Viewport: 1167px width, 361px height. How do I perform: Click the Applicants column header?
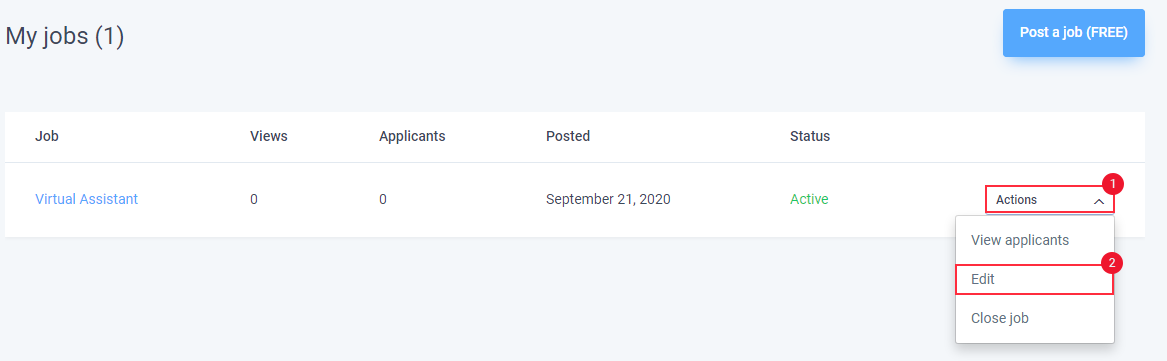pyautogui.click(x=412, y=136)
